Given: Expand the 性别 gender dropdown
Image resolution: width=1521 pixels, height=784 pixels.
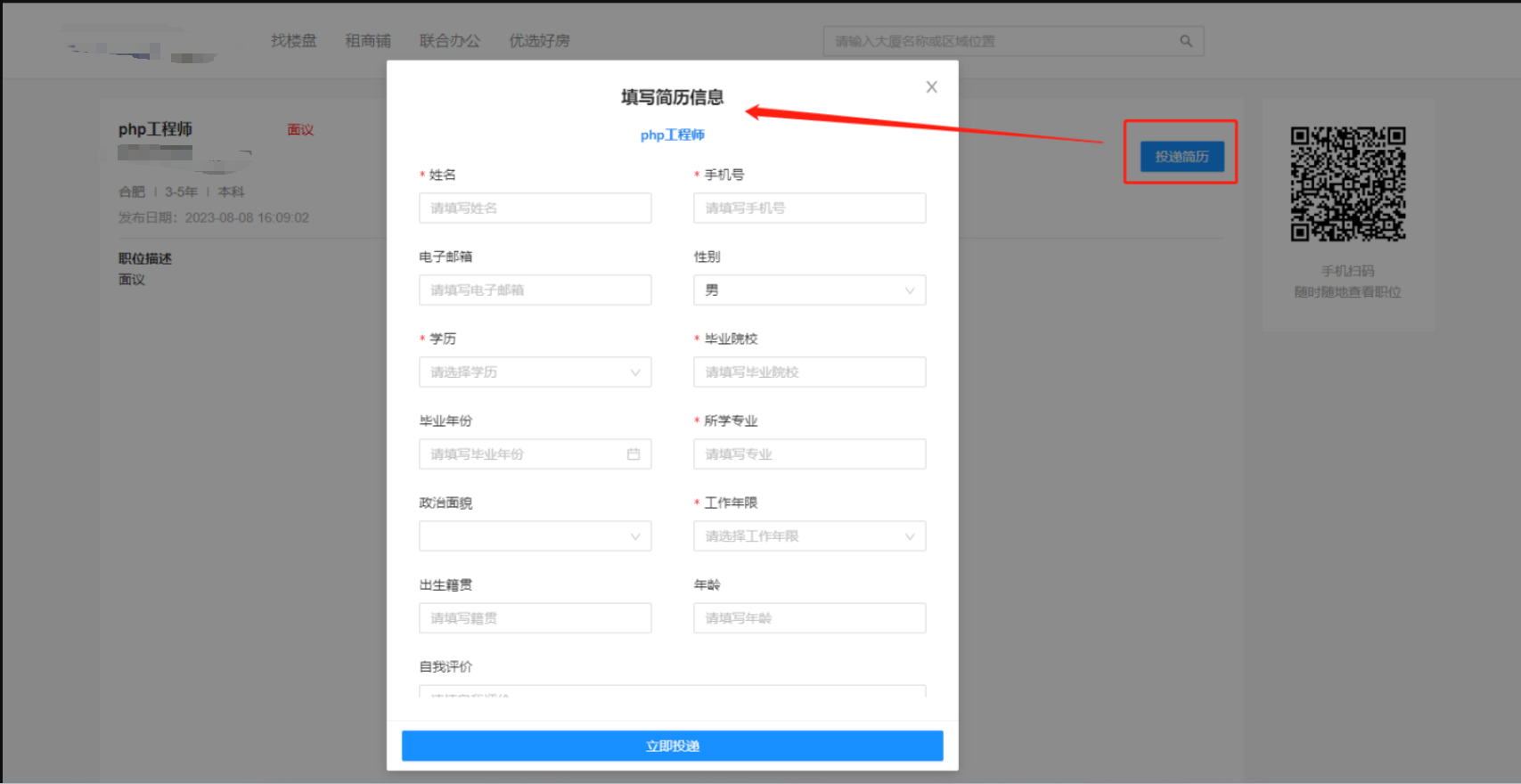Looking at the screenshot, I should pos(809,290).
